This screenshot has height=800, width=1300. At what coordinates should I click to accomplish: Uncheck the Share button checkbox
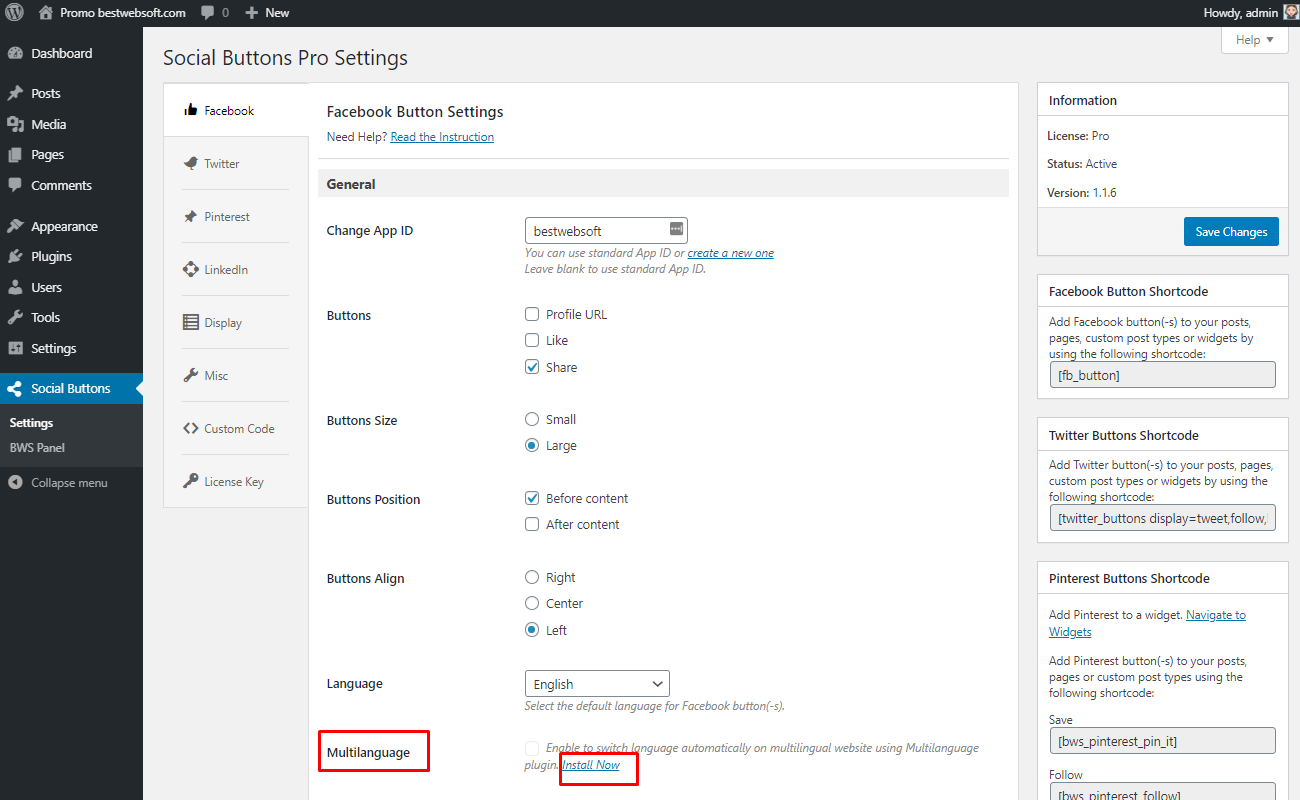click(532, 367)
